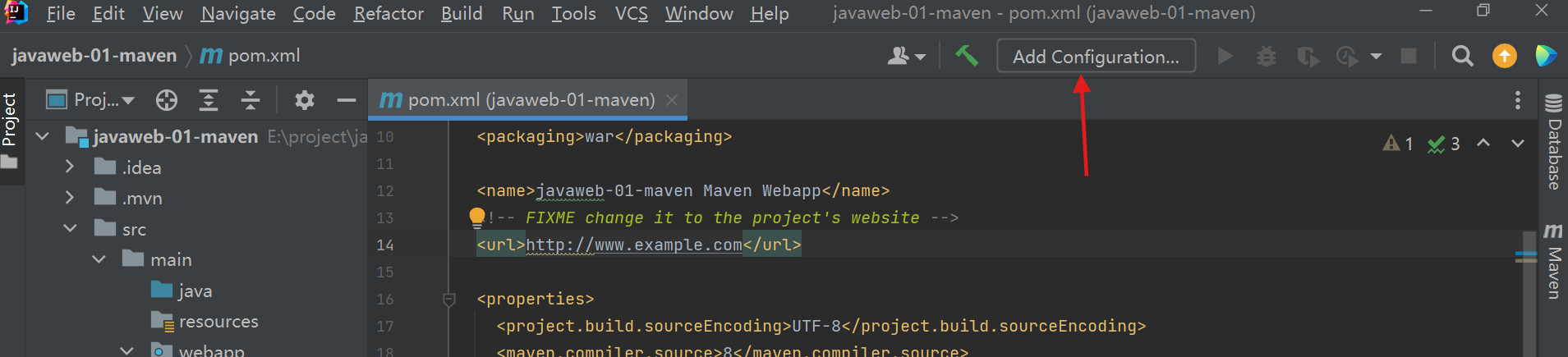The image size is (1568, 357).
Task: Click the FIXME comment text
Action: (723, 217)
